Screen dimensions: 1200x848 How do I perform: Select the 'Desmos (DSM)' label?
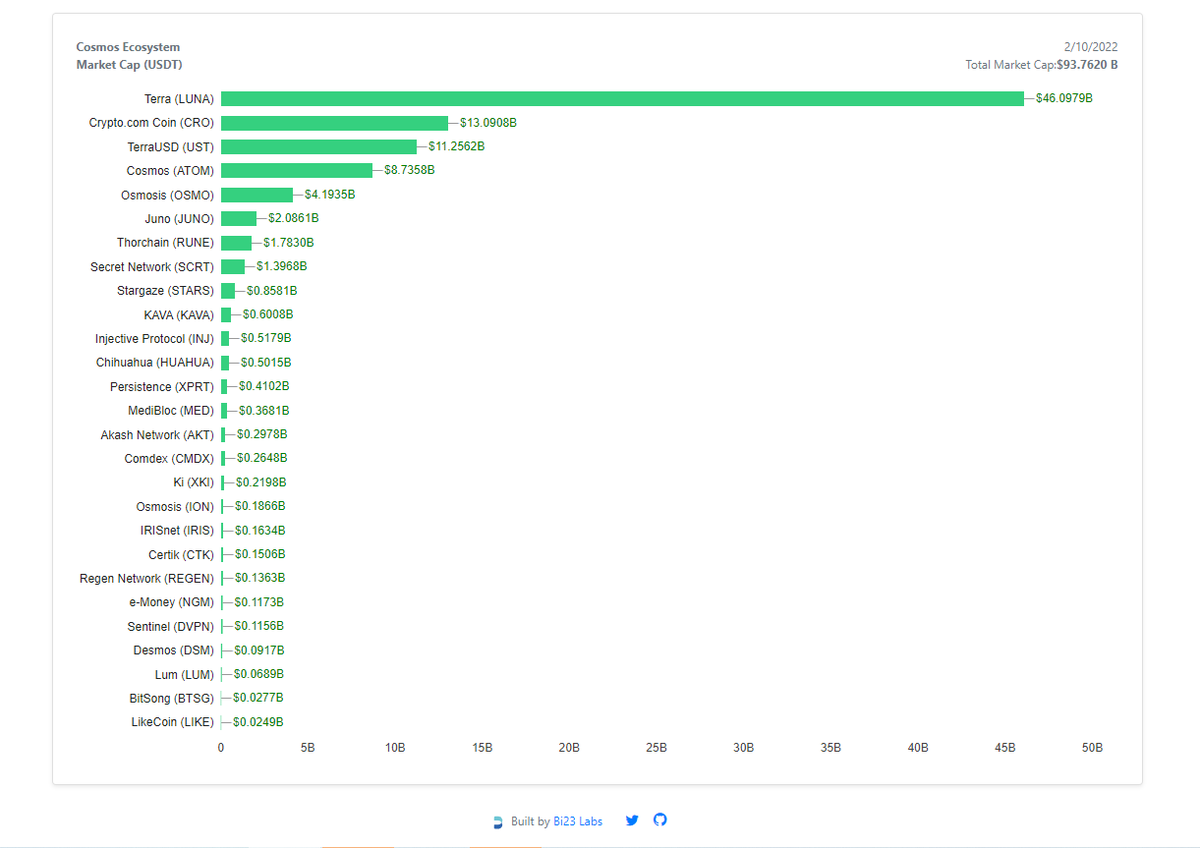[173, 651]
